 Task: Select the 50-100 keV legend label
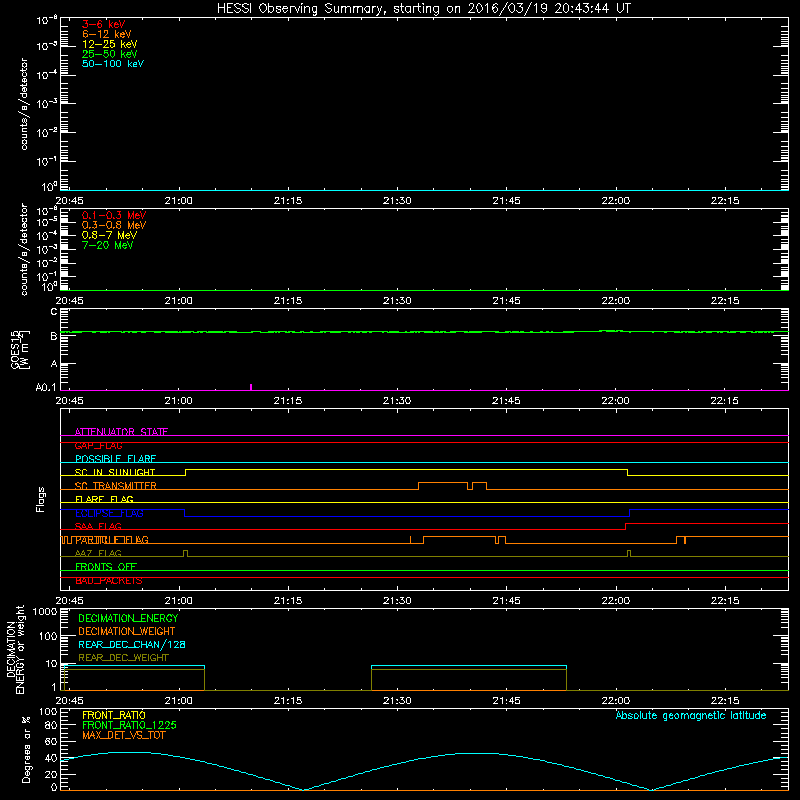[113, 64]
